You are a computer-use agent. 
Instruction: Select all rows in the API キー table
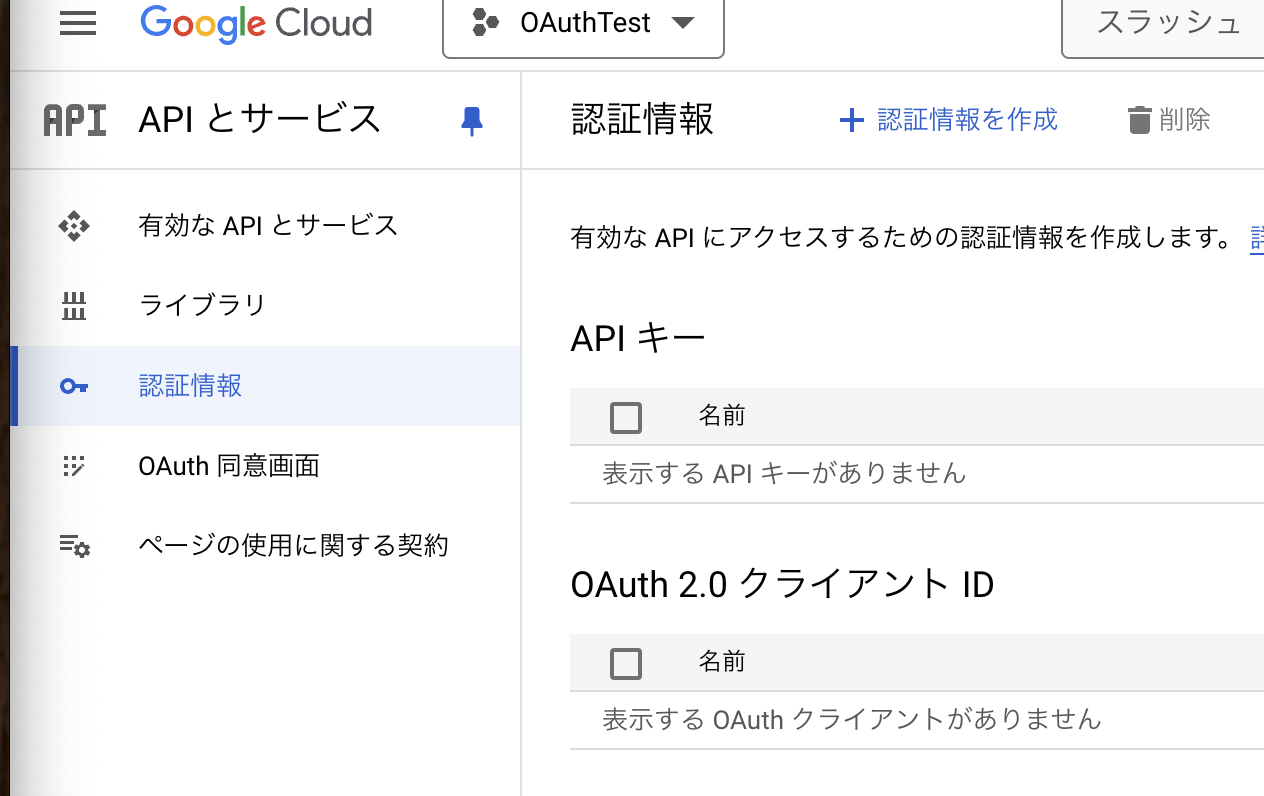coord(625,417)
